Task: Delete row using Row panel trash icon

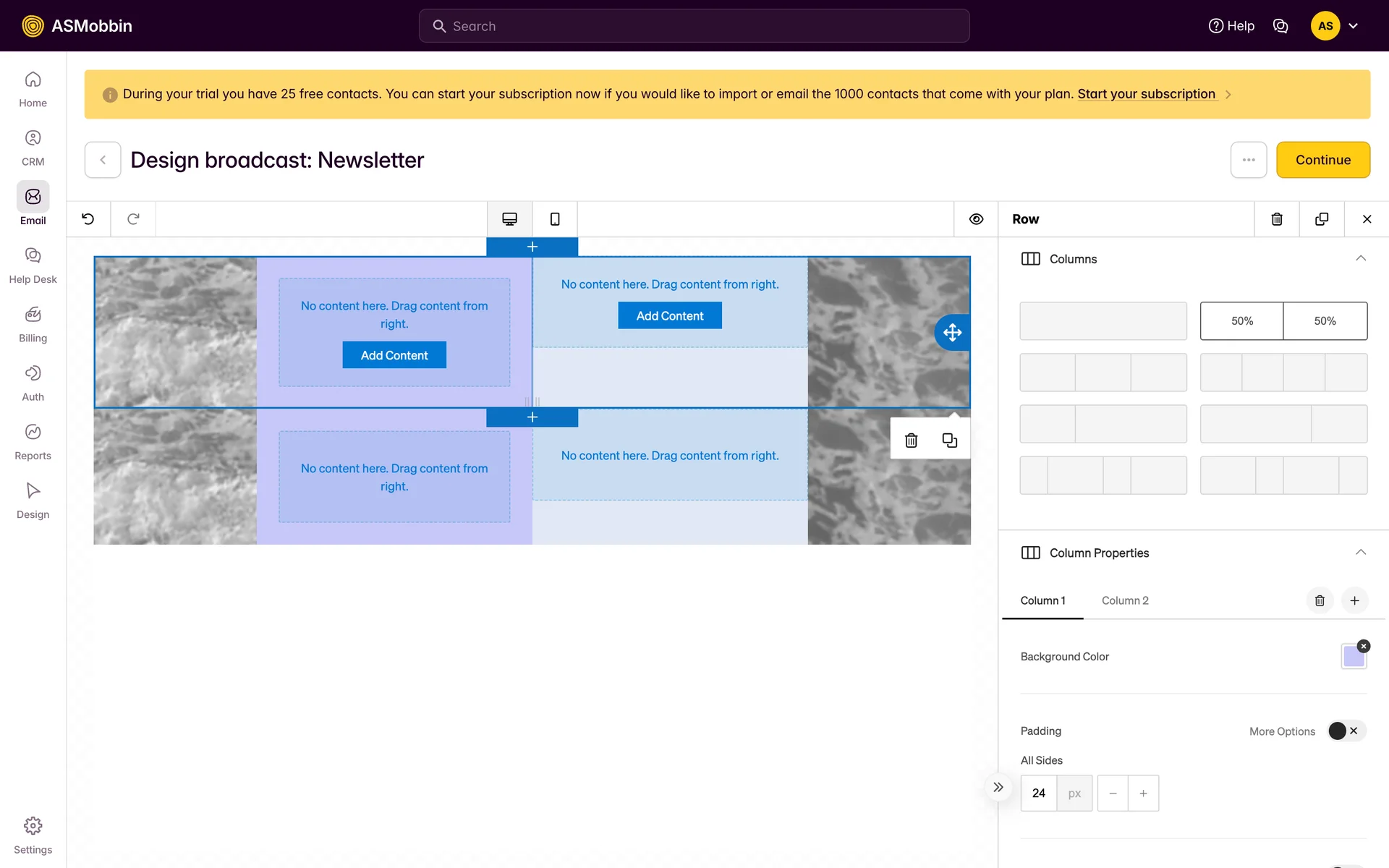Action: pos(1277,219)
